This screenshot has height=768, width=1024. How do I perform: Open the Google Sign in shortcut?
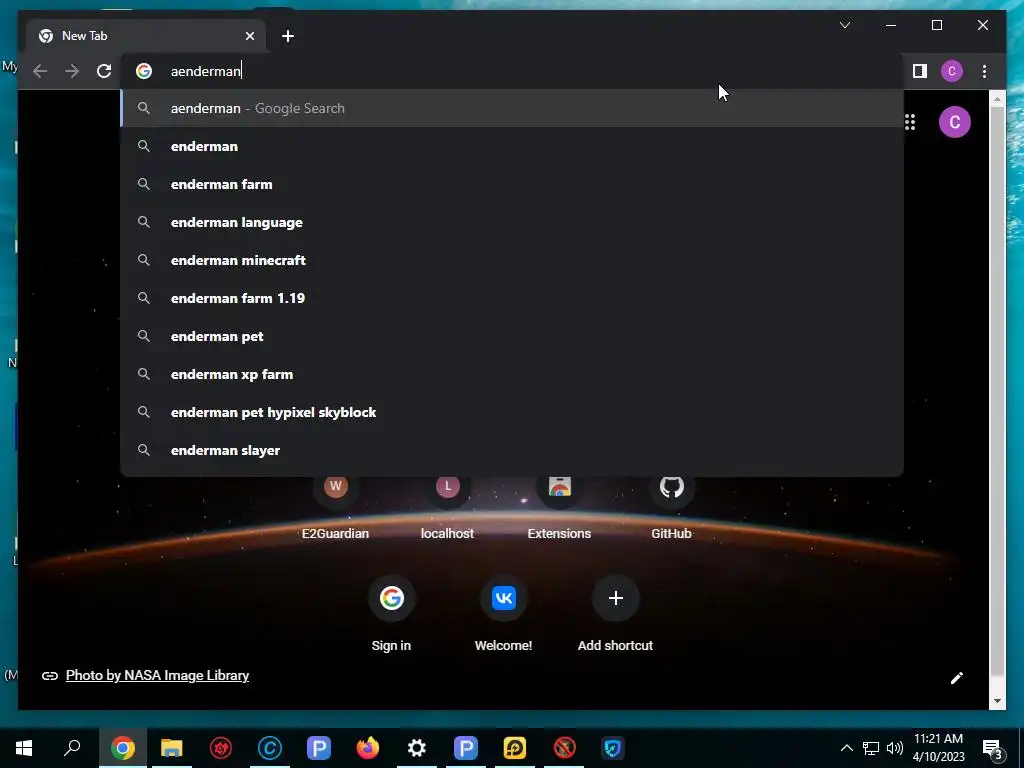(x=391, y=614)
